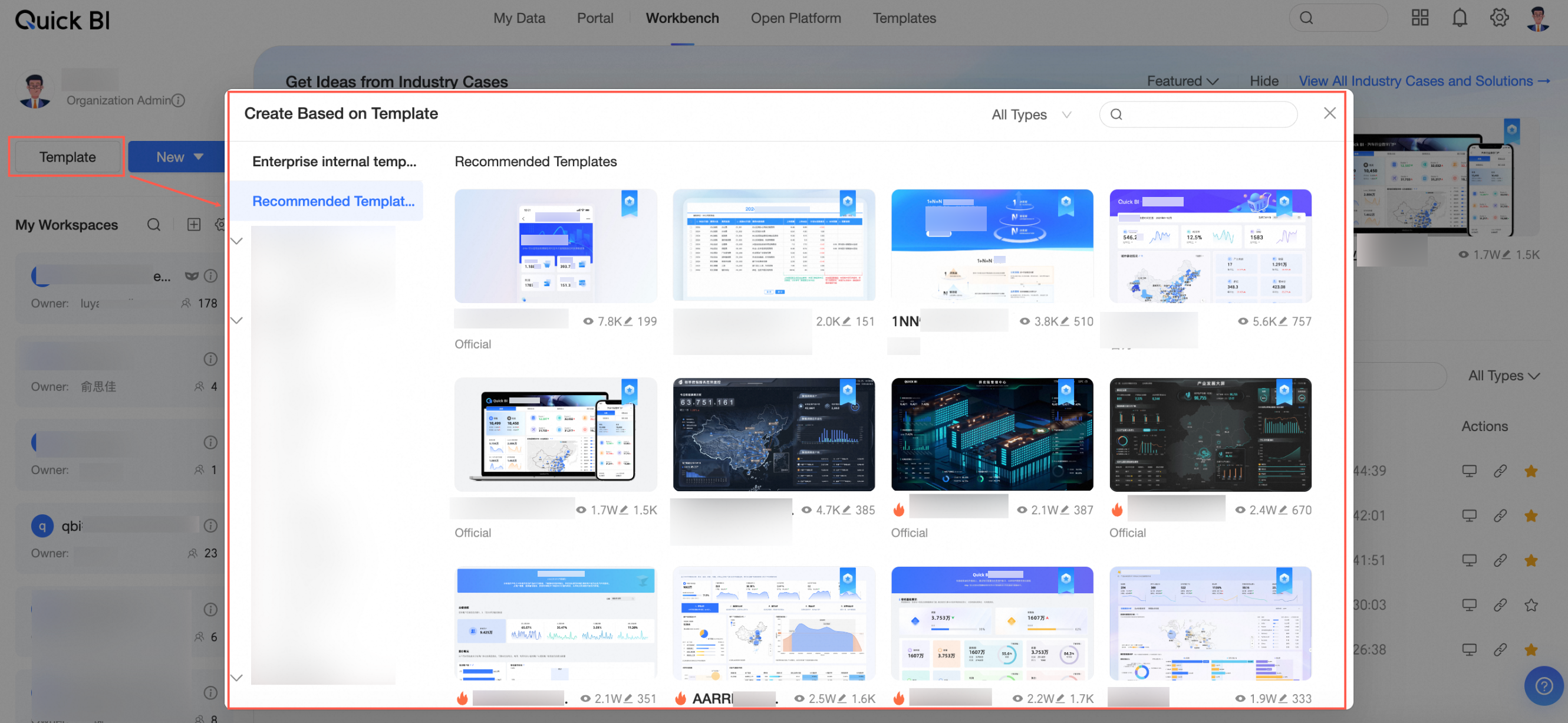This screenshot has height=723, width=1568.
Task: Show info for the qbi workspace
Action: click(x=210, y=525)
